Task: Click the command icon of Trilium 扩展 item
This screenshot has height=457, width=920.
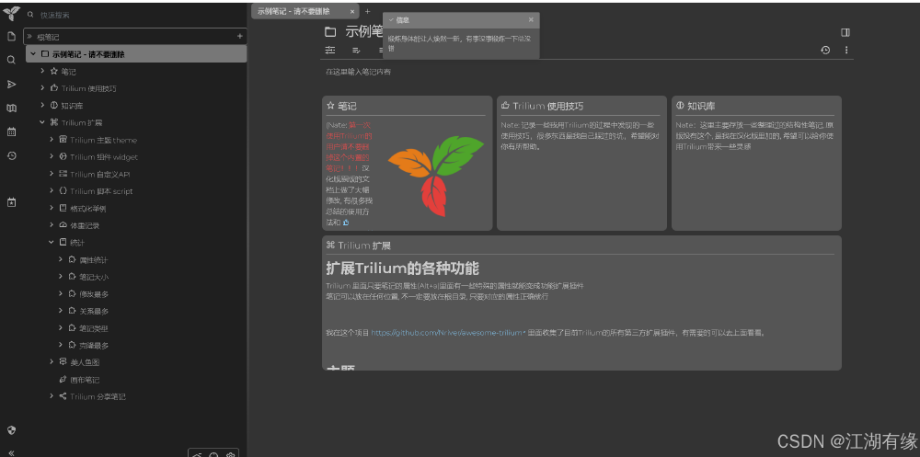Action: [x=54, y=123]
